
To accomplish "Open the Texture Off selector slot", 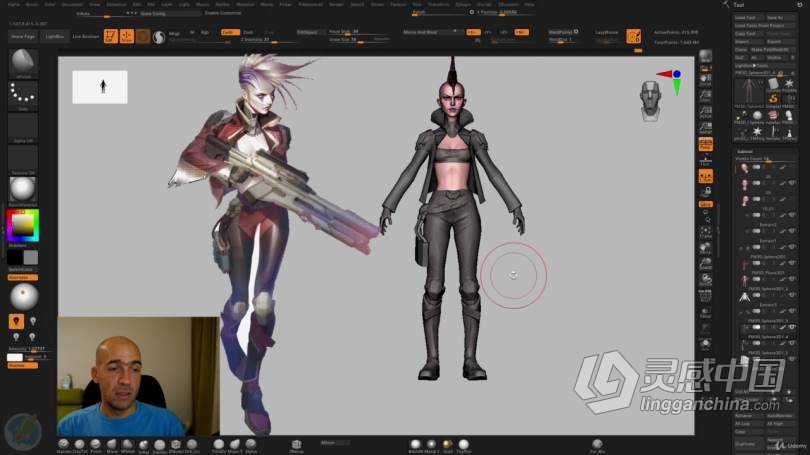I will click(x=23, y=160).
